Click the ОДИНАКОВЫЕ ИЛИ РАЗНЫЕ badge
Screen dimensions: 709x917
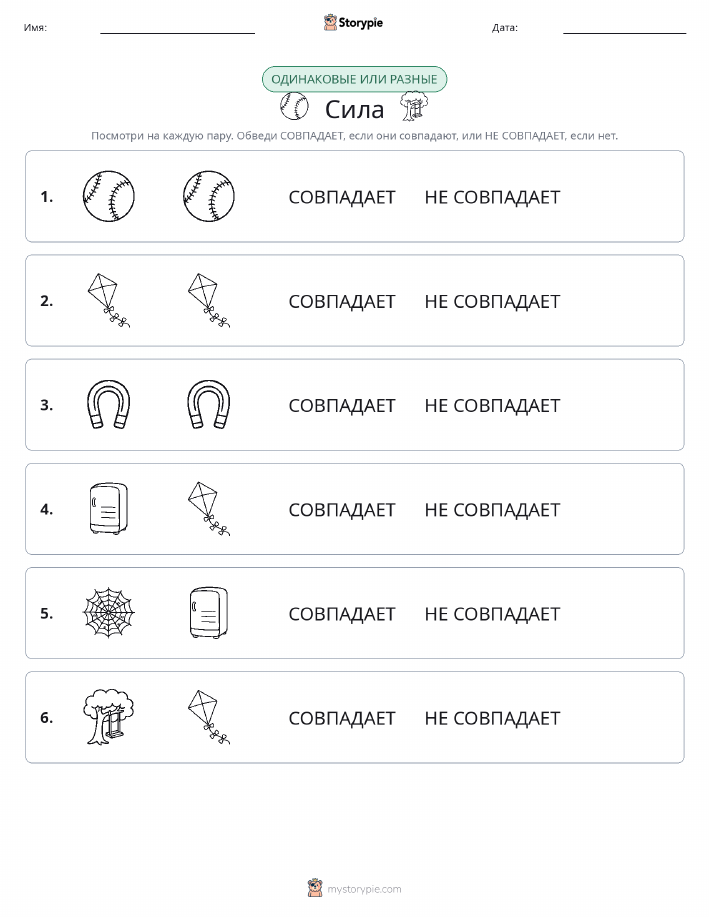pos(354,80)
